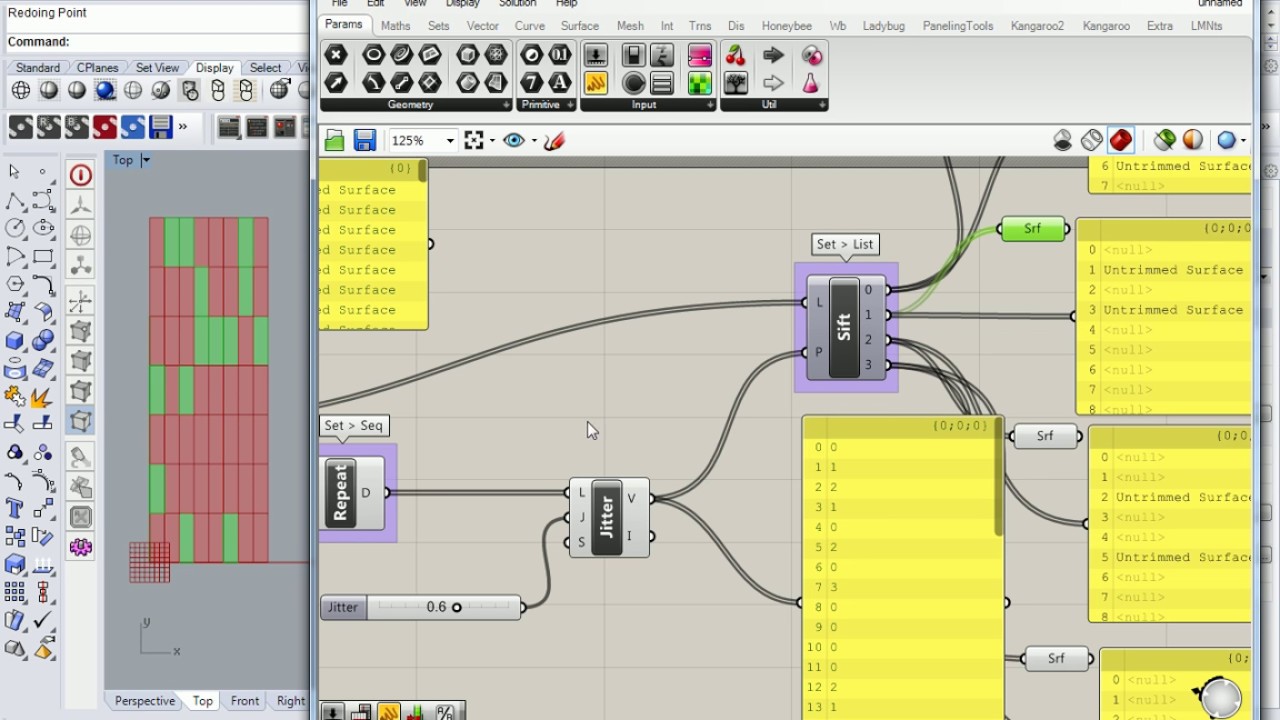Click Rhino blue floppy save icon
The image size is (1280, 720).
click(x=161, y=127)
